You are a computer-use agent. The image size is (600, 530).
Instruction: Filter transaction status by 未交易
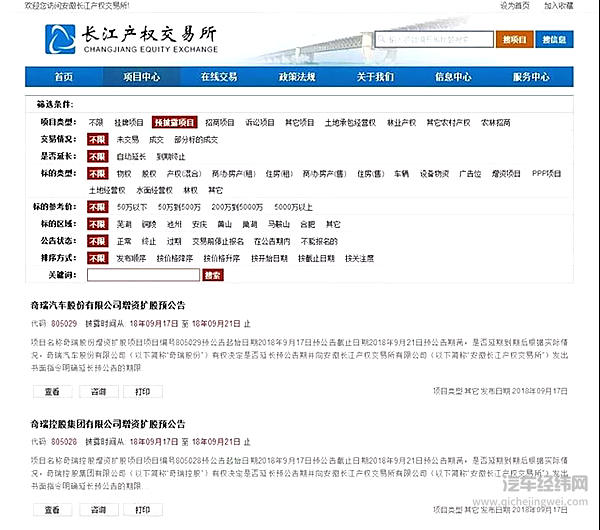click(x=128, y=140)
